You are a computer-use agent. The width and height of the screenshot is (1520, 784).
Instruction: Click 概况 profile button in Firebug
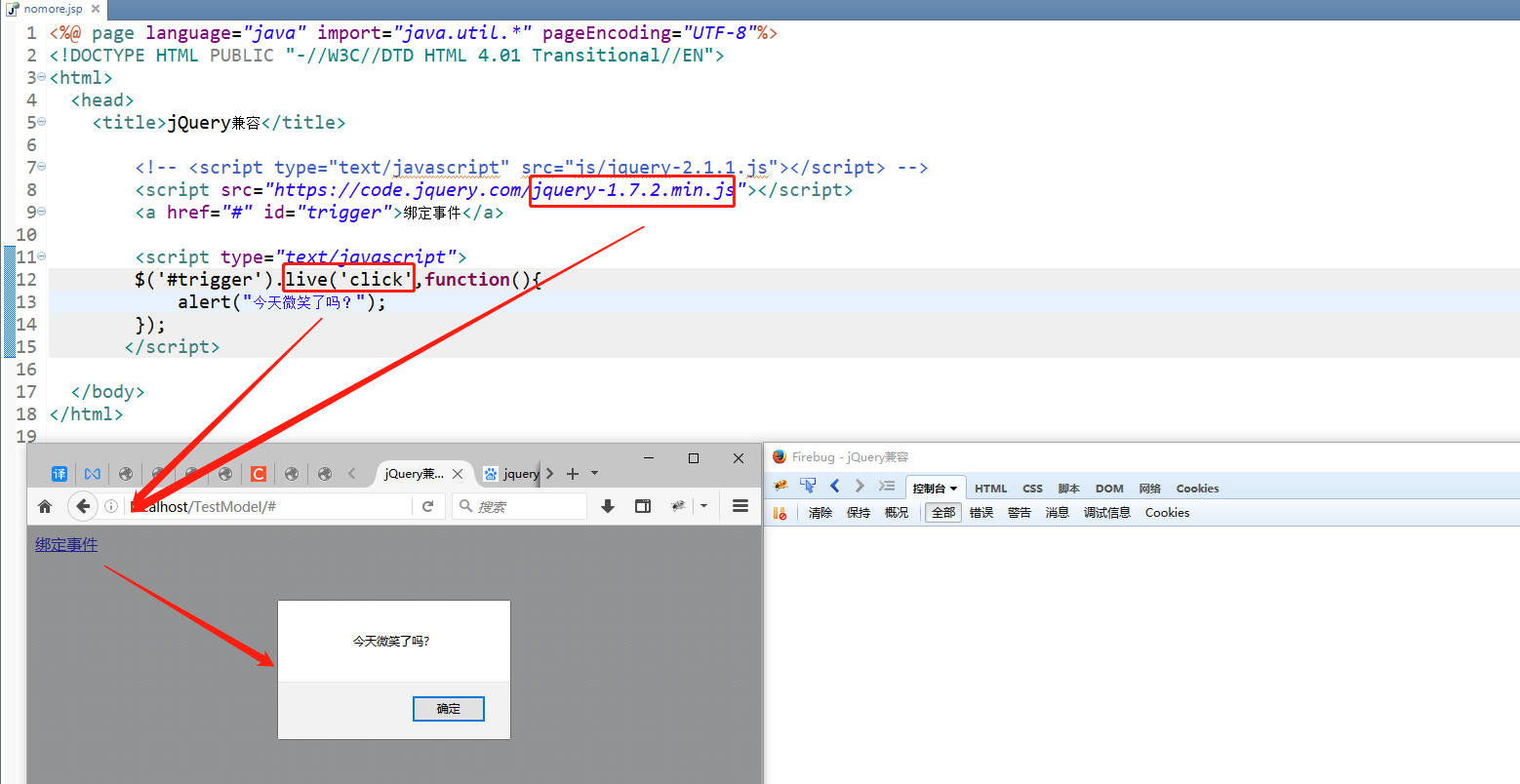(x=897, y=513)
